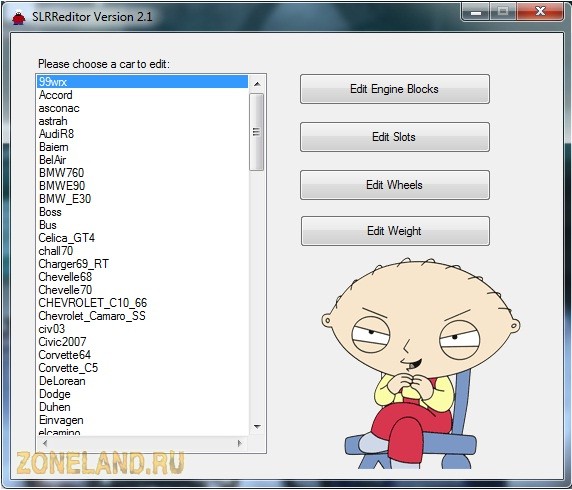Select Chevrolet_Camaro_SS entry

(142, 316)
